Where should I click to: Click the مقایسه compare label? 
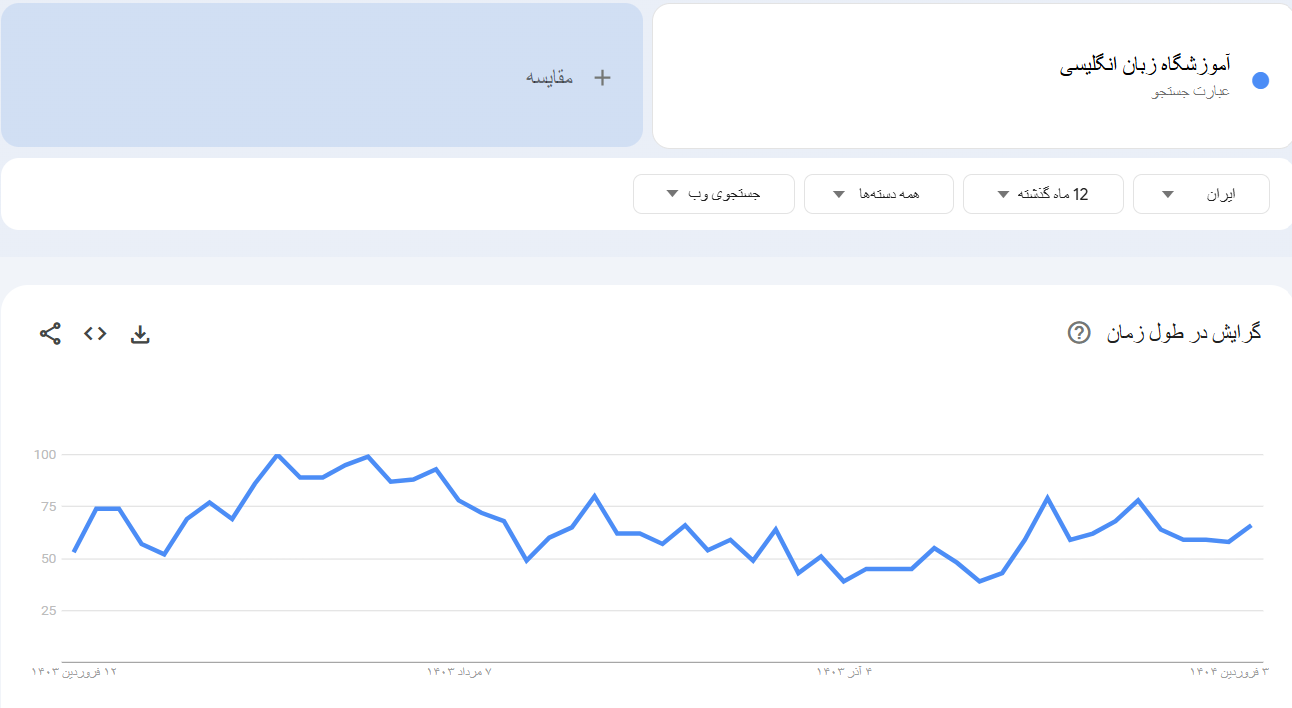pyautogui.click(x=550, y=78)
